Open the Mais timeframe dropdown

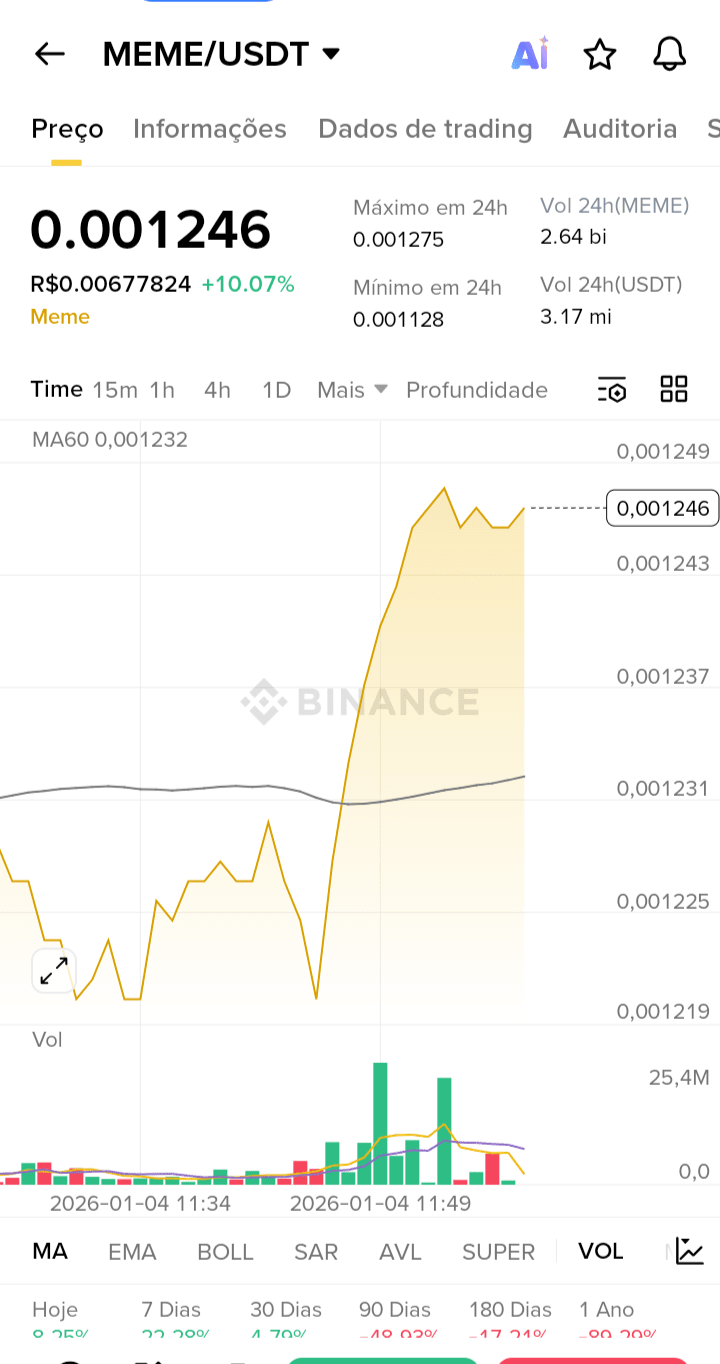click(x=352, y=390)
